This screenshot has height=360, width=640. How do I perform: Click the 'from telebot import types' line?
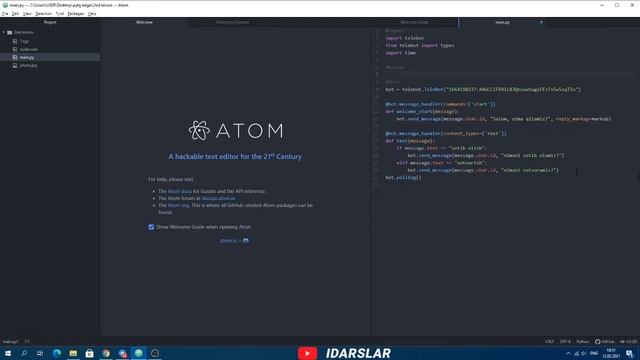[420, 45]
